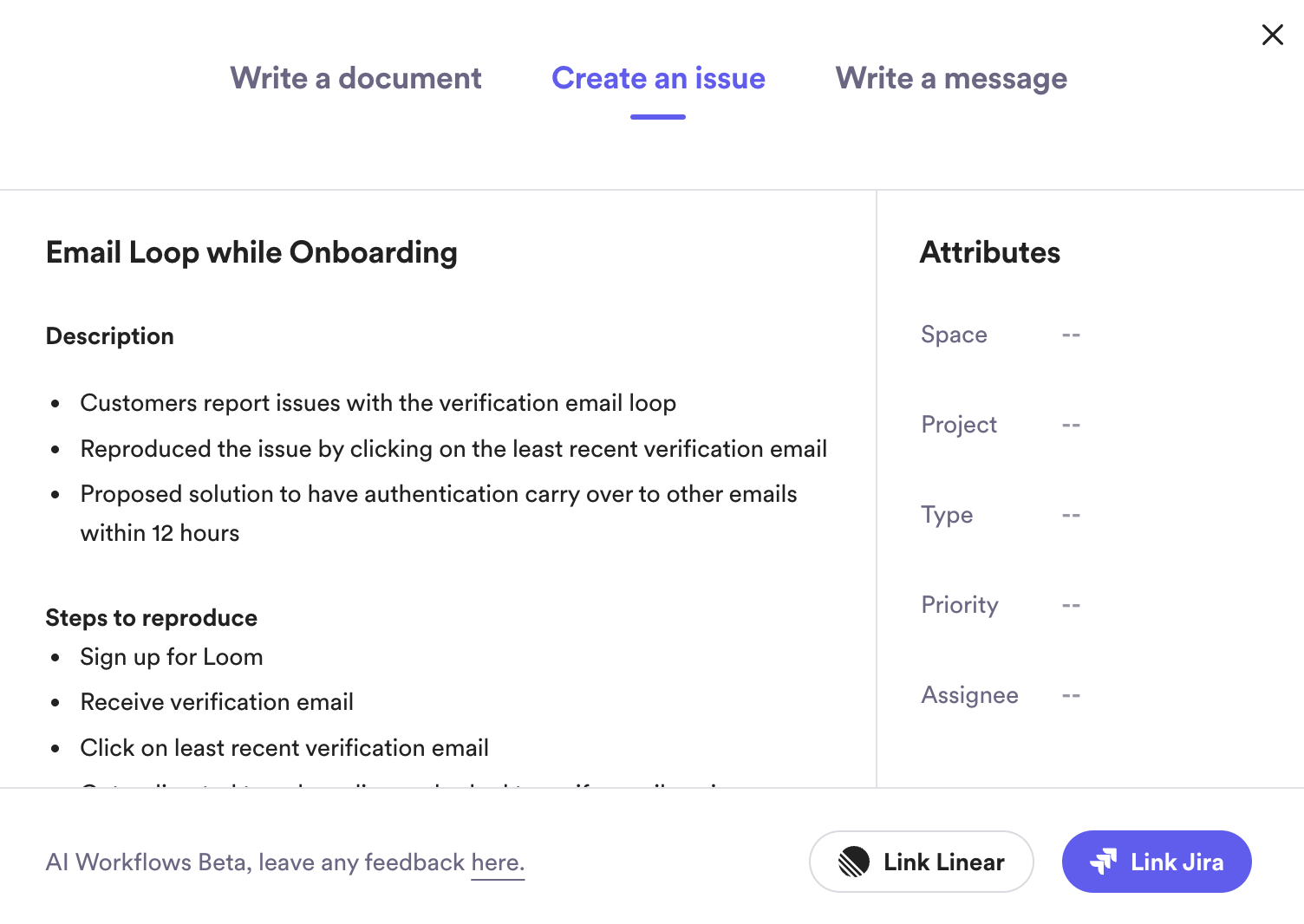Click the "Receive verification email" step
Viewport: 1304px width, 924px height.
[217, 702]
